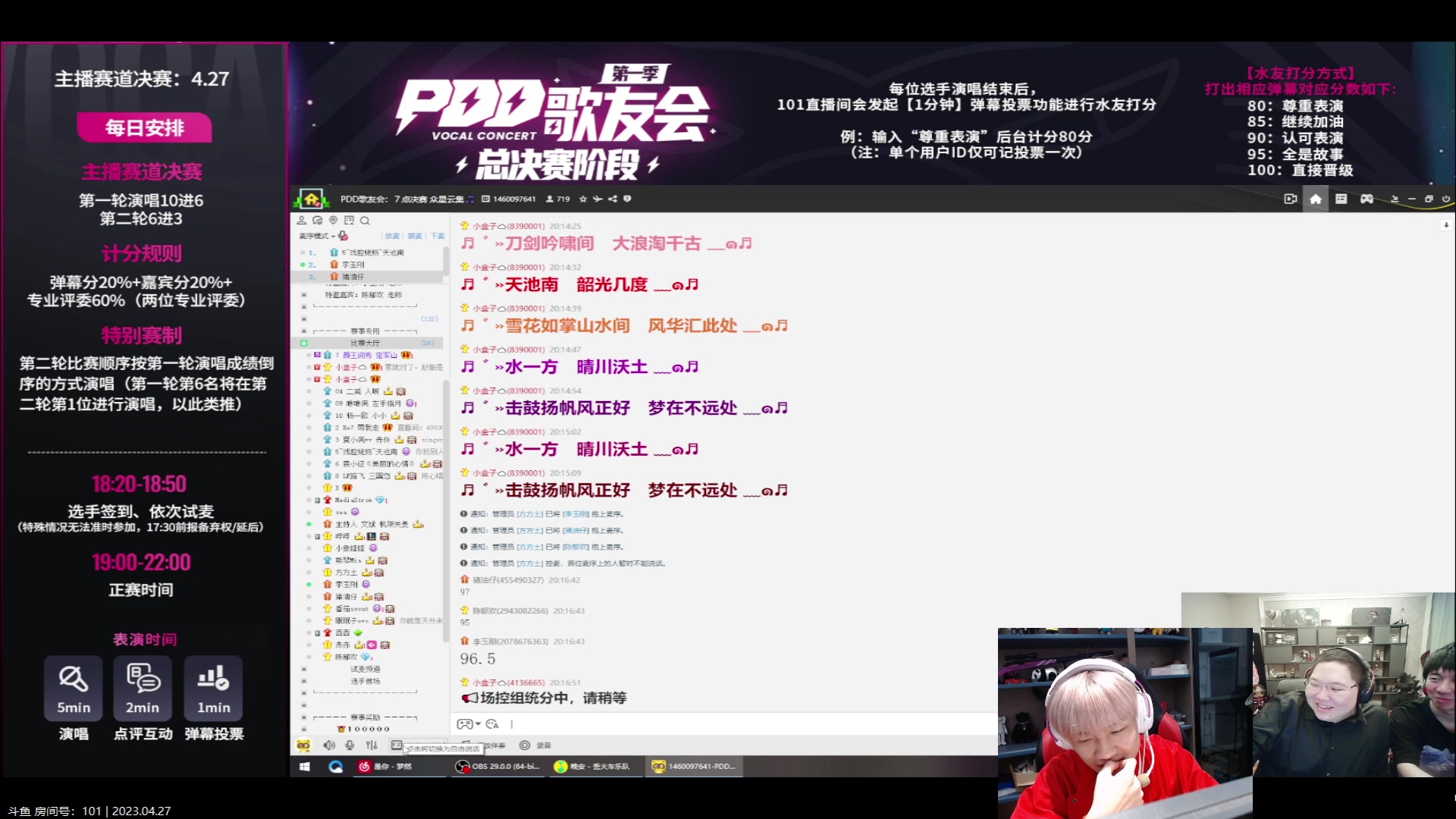The width and height of the screenshot is (1456, 819).
Task: Open the video camera view icon
Action: tap(1290, 199)
